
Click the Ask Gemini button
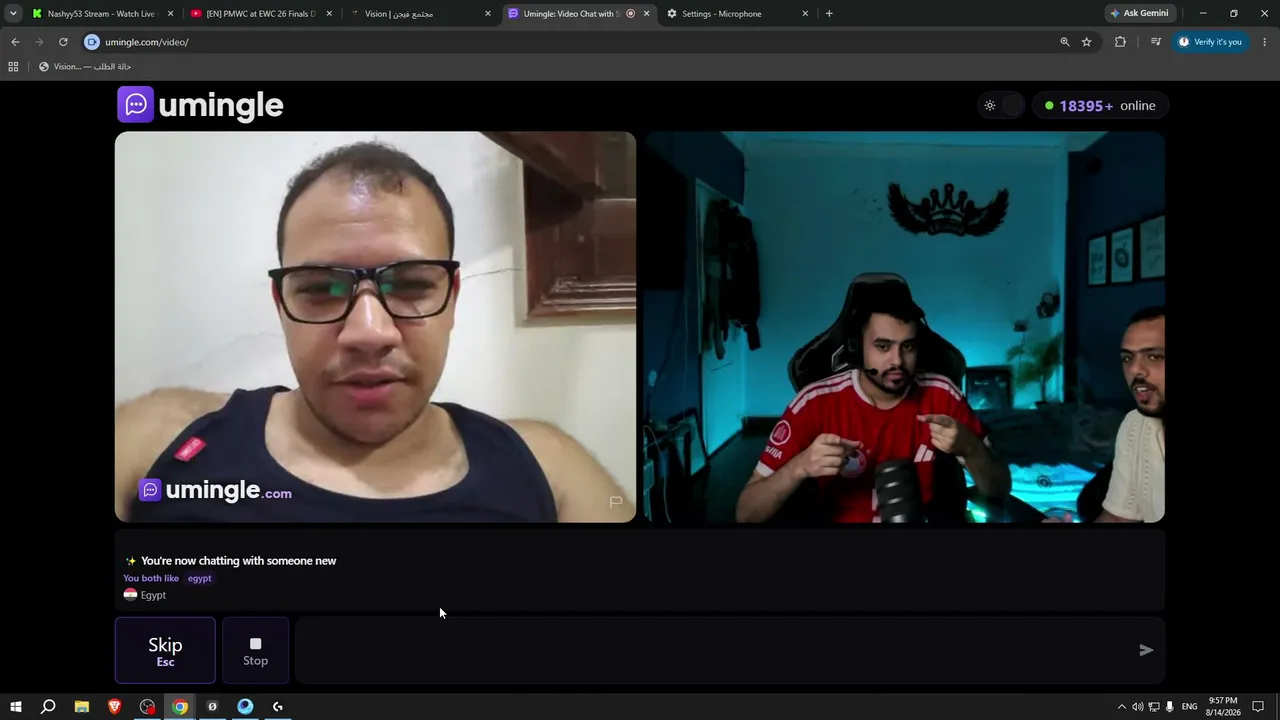coord(1139,14)
